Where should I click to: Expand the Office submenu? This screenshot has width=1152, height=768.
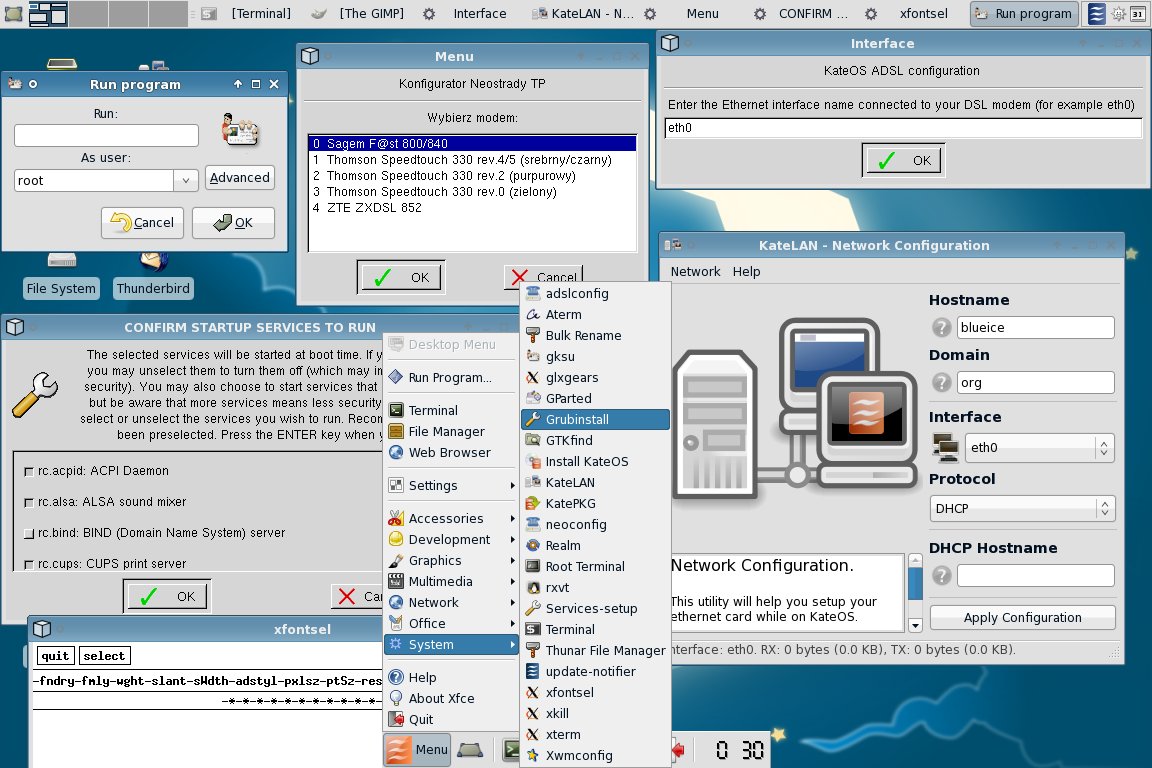pyautogui.click(x=450, y=623)
